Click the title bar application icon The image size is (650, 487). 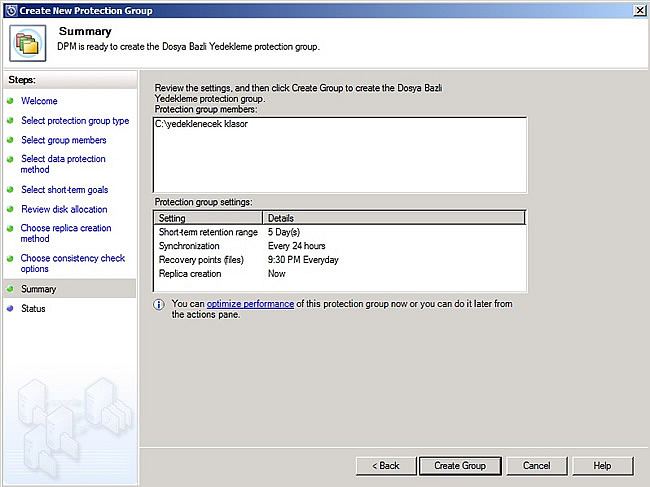(x=10, y=9)
